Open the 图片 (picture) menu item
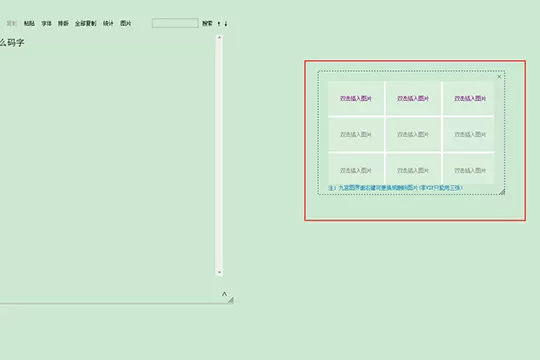This screenshot has width=540, height=360. tap(125, 23)
